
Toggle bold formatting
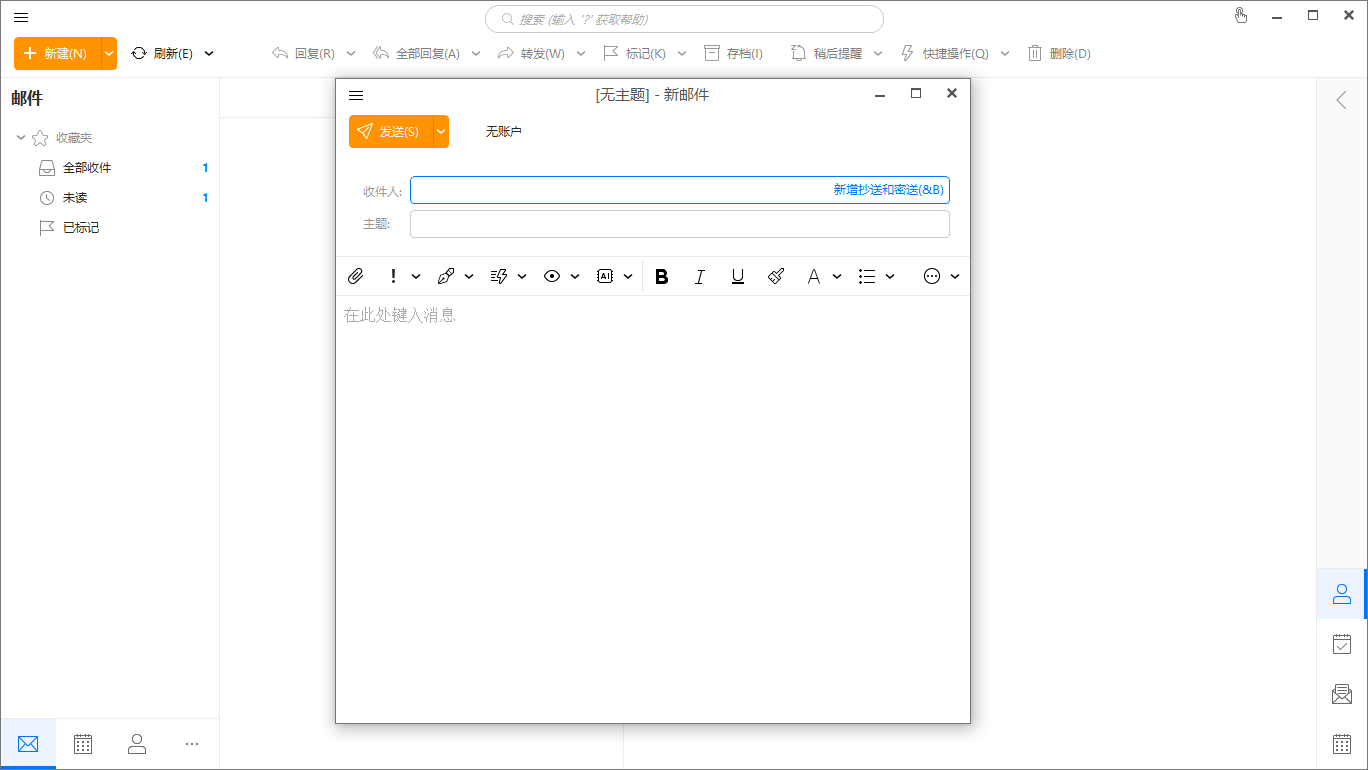661,276
